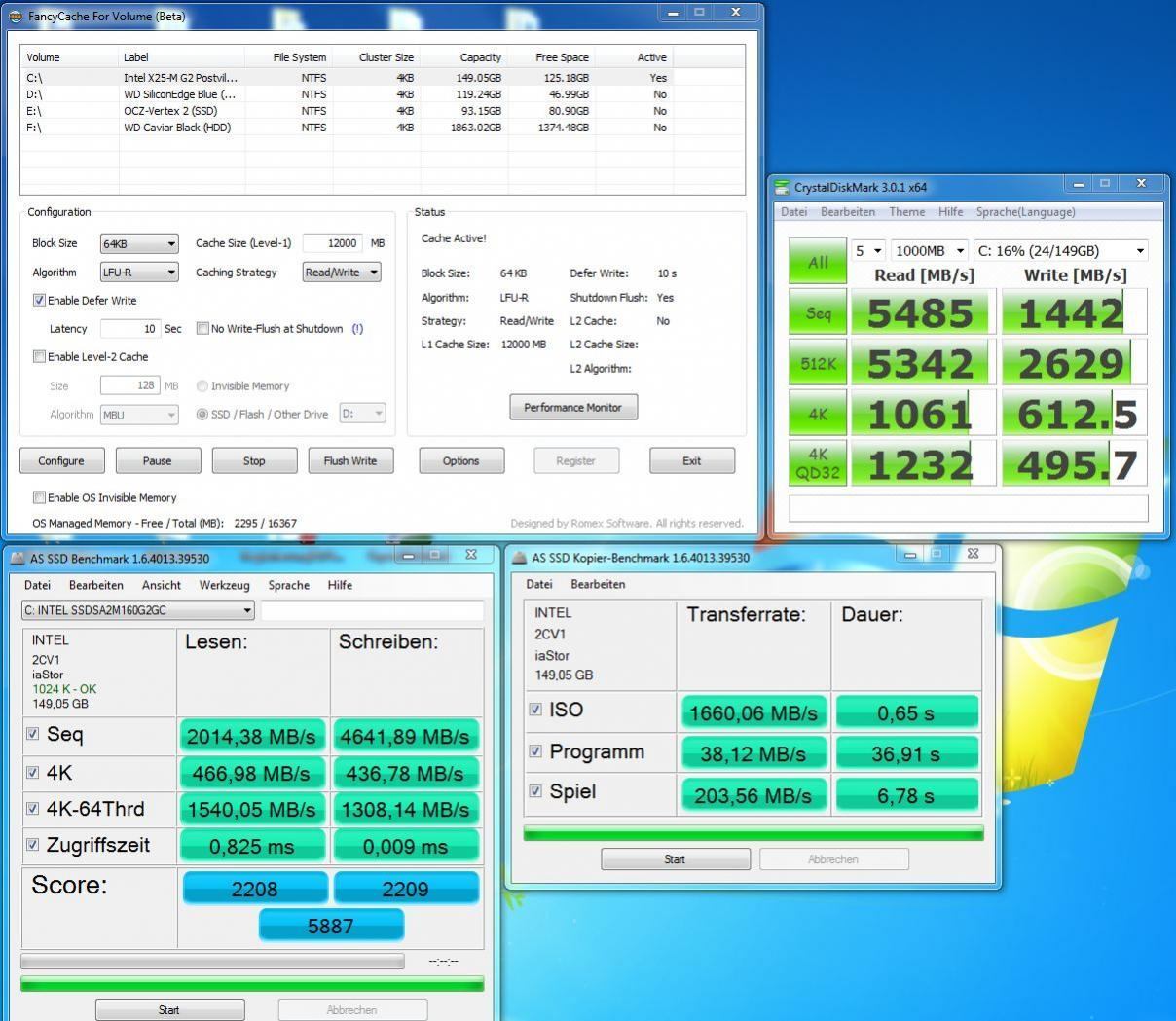Open Ansicht menu in AS SSD Benchmark
This screenshot has width=1176, height=1021.
point(162,585)
